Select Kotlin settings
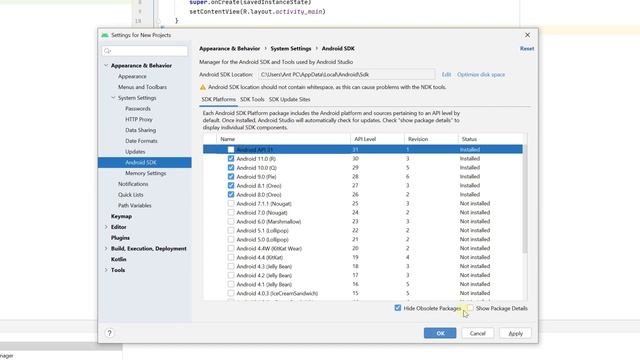This screenshot has height=360, width=640. click(x=118, y=259)
